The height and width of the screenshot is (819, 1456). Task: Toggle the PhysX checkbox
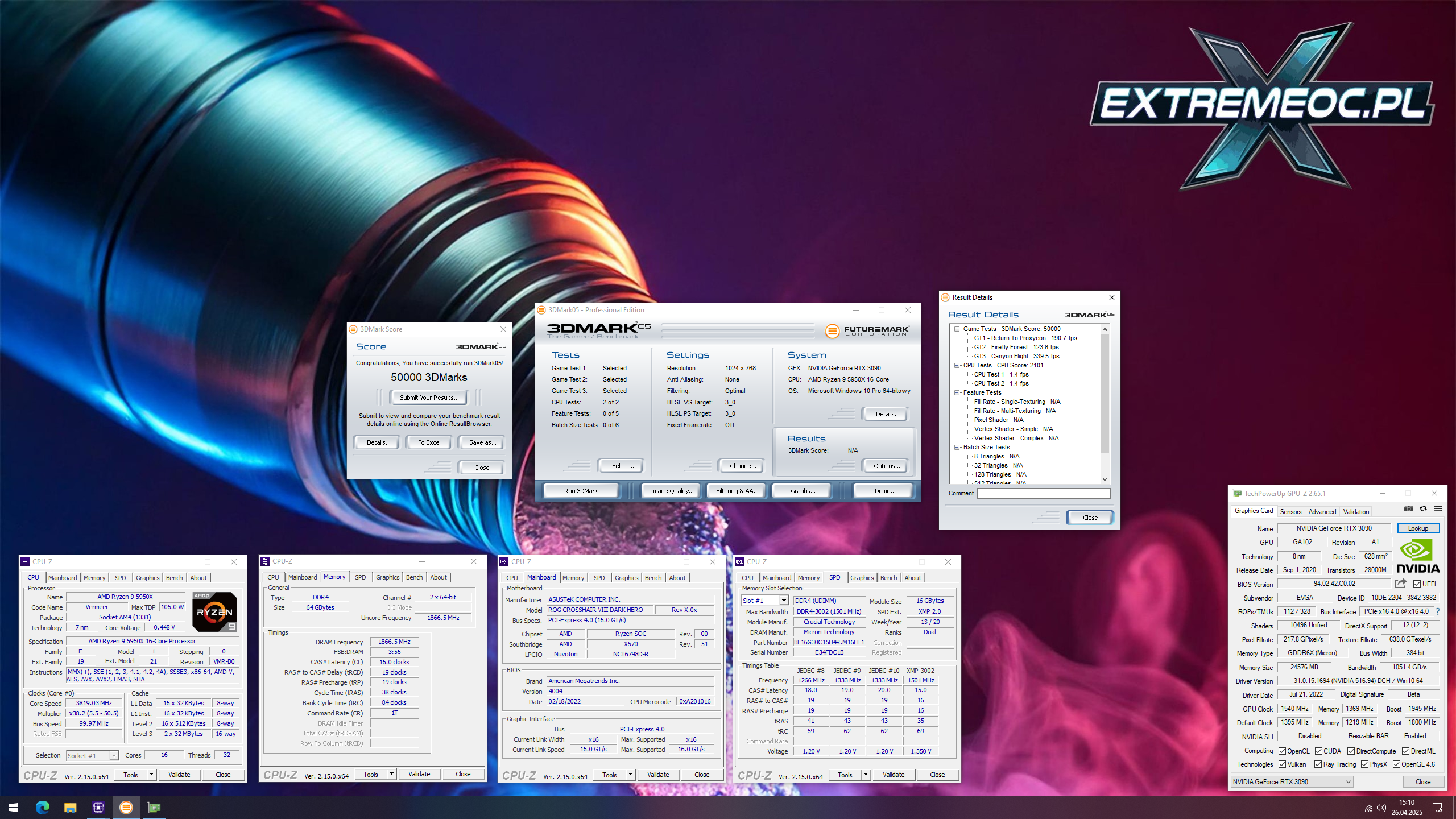(x=1364, y=764)
